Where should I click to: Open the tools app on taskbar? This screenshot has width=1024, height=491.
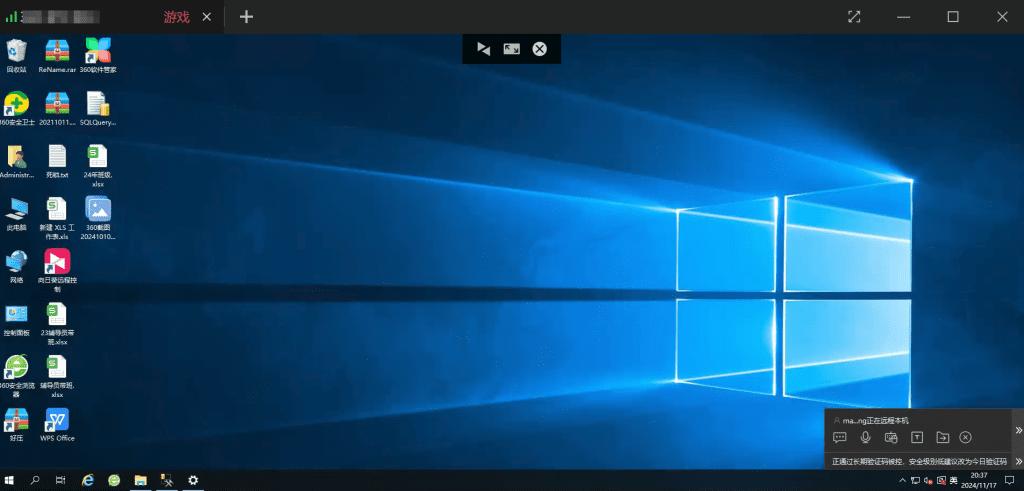click(x=167, y=481)
